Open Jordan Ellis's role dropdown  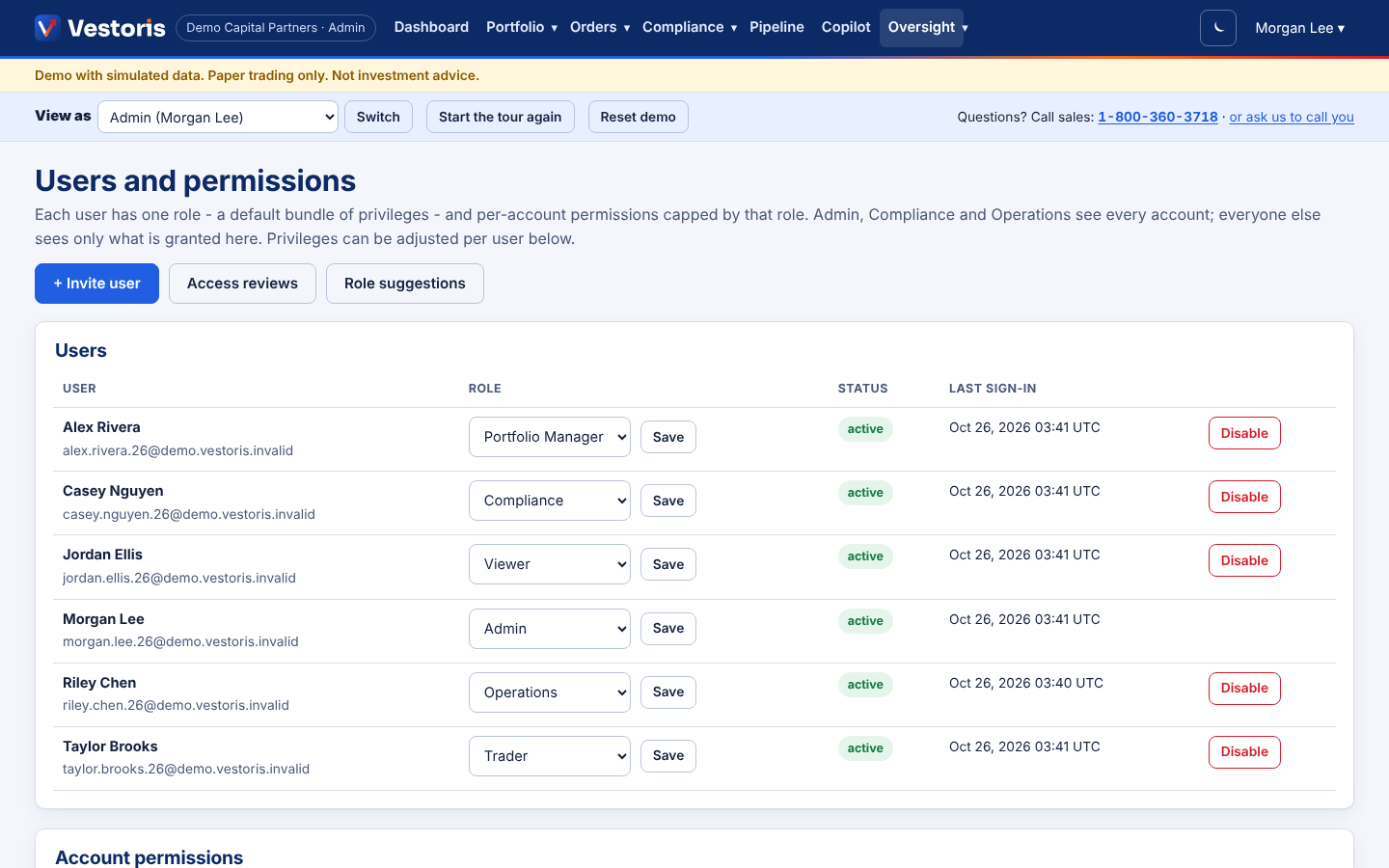click(550, 564)
